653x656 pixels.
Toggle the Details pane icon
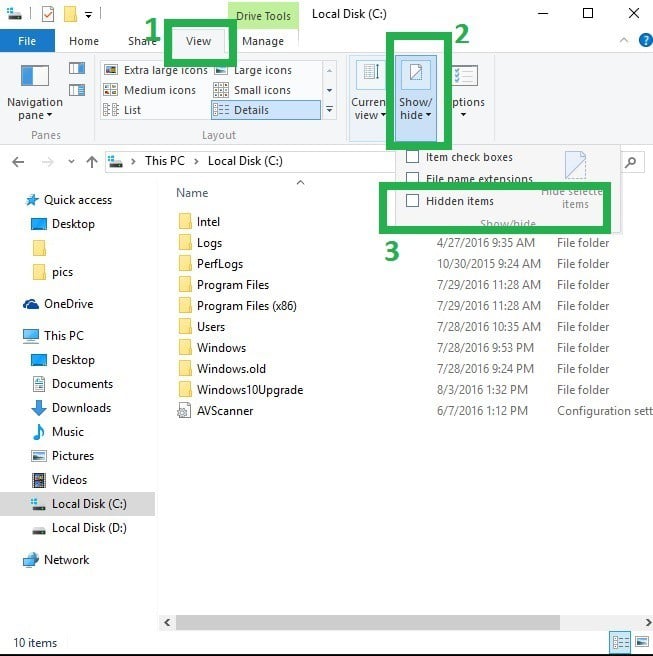tap(77, 90)
